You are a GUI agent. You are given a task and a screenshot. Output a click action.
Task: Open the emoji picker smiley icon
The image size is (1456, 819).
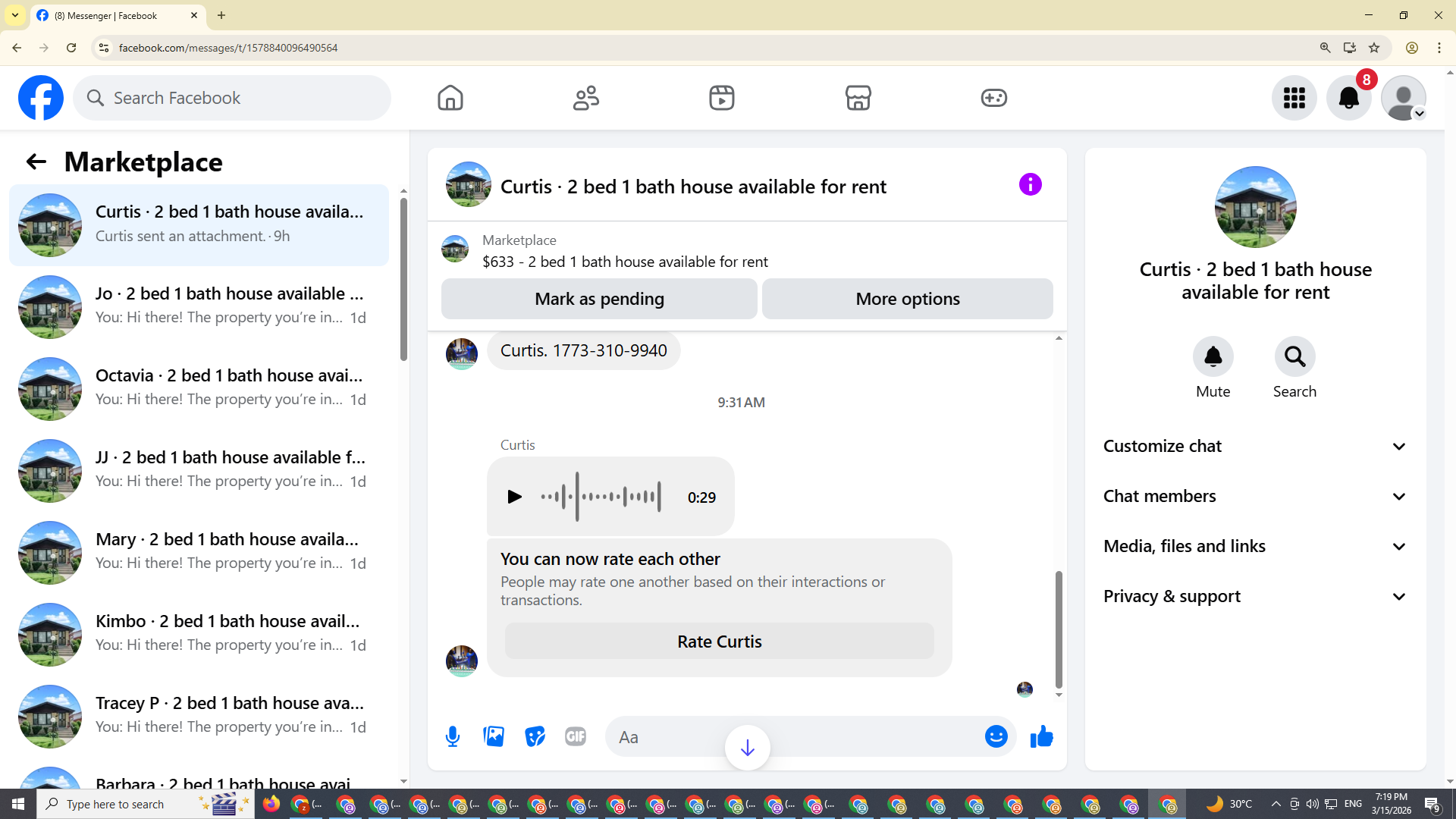[996, 736]
